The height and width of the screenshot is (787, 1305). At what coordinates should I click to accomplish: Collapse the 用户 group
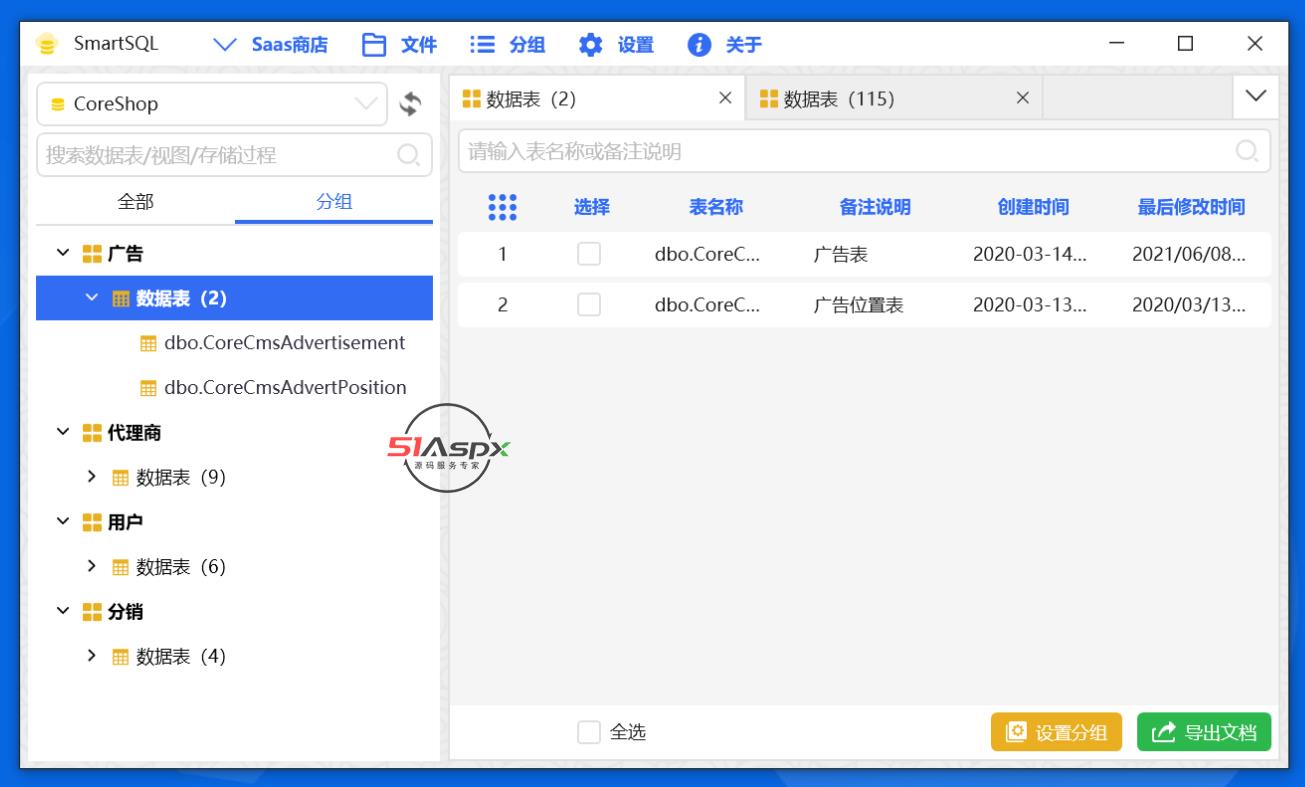click(64, 522)
